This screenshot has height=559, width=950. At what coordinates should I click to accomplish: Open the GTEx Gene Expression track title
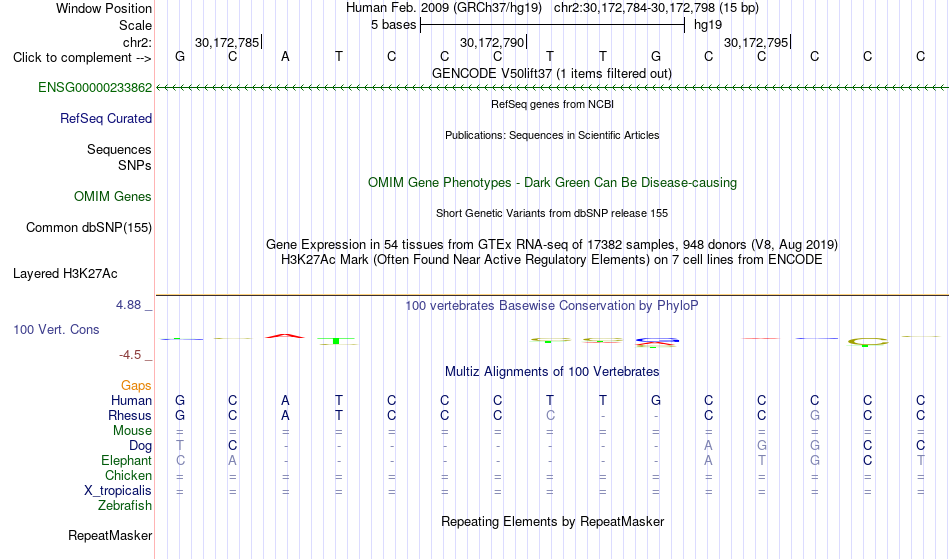pyautogui.click(x=552, y=245)
